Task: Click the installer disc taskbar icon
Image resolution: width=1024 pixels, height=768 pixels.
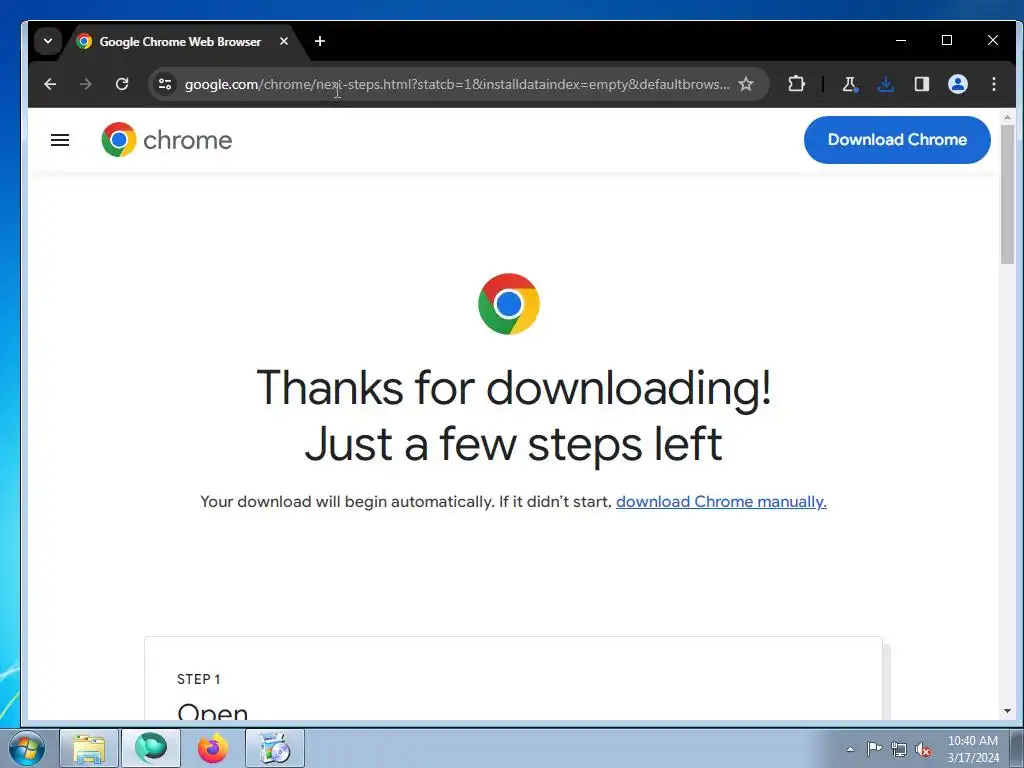Action: (x=275, y=748)
